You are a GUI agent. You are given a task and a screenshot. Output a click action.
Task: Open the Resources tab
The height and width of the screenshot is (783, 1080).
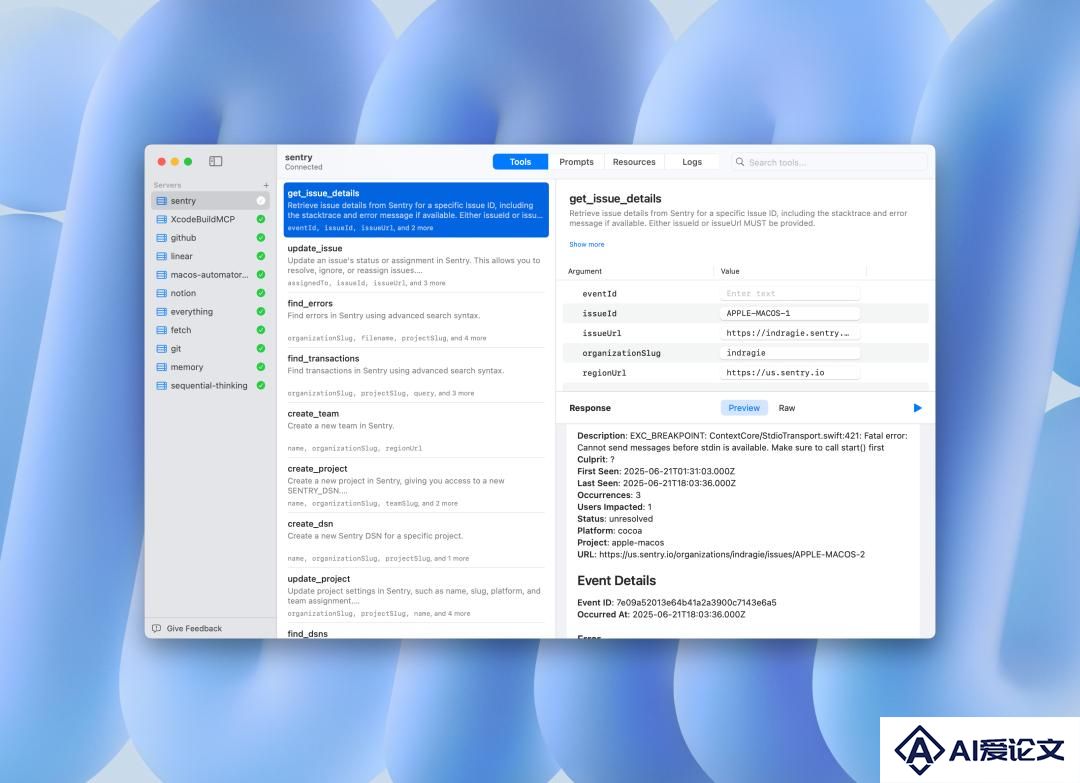(634, 163)
